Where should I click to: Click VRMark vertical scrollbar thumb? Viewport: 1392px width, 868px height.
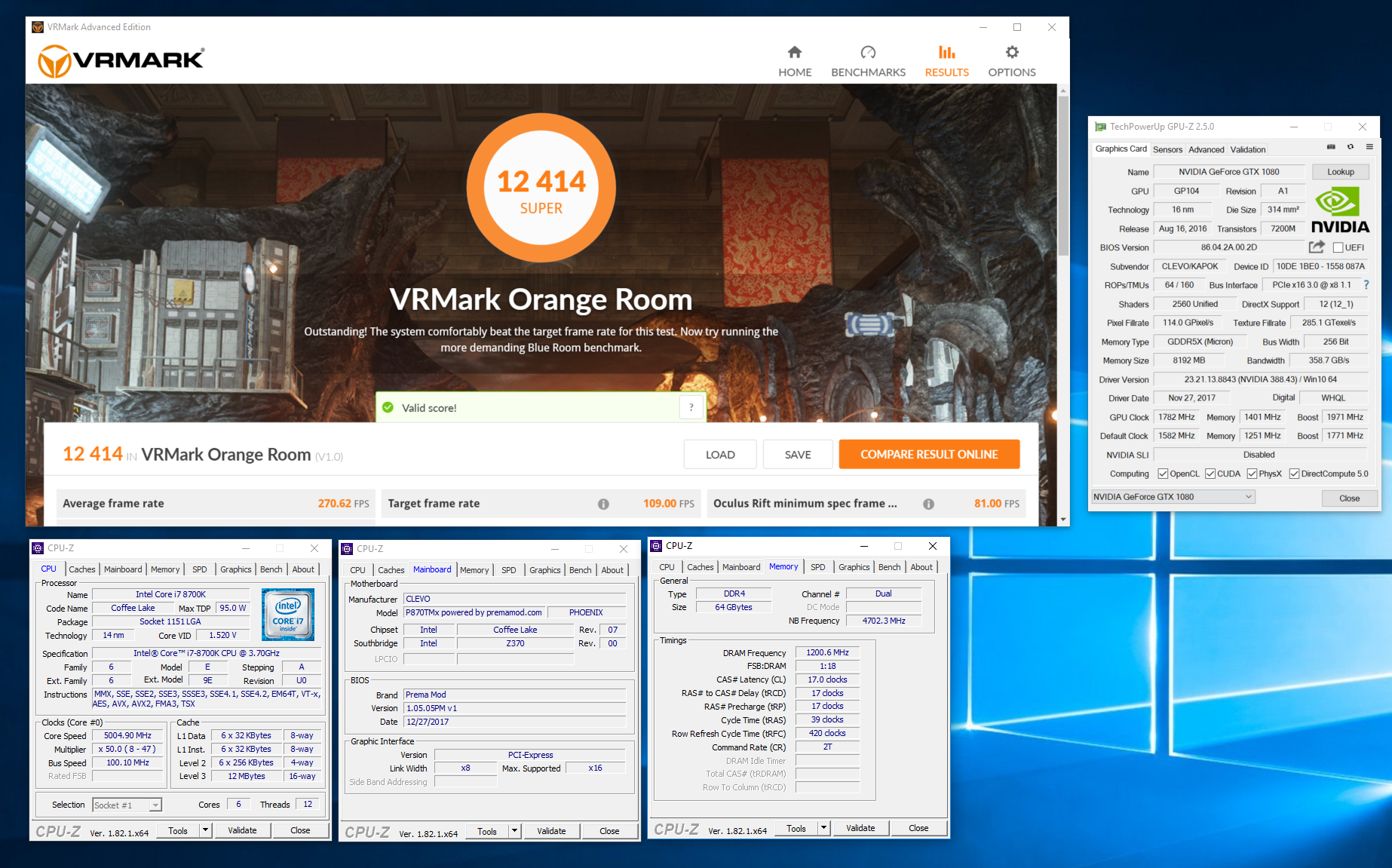(x=1063, y=176)
